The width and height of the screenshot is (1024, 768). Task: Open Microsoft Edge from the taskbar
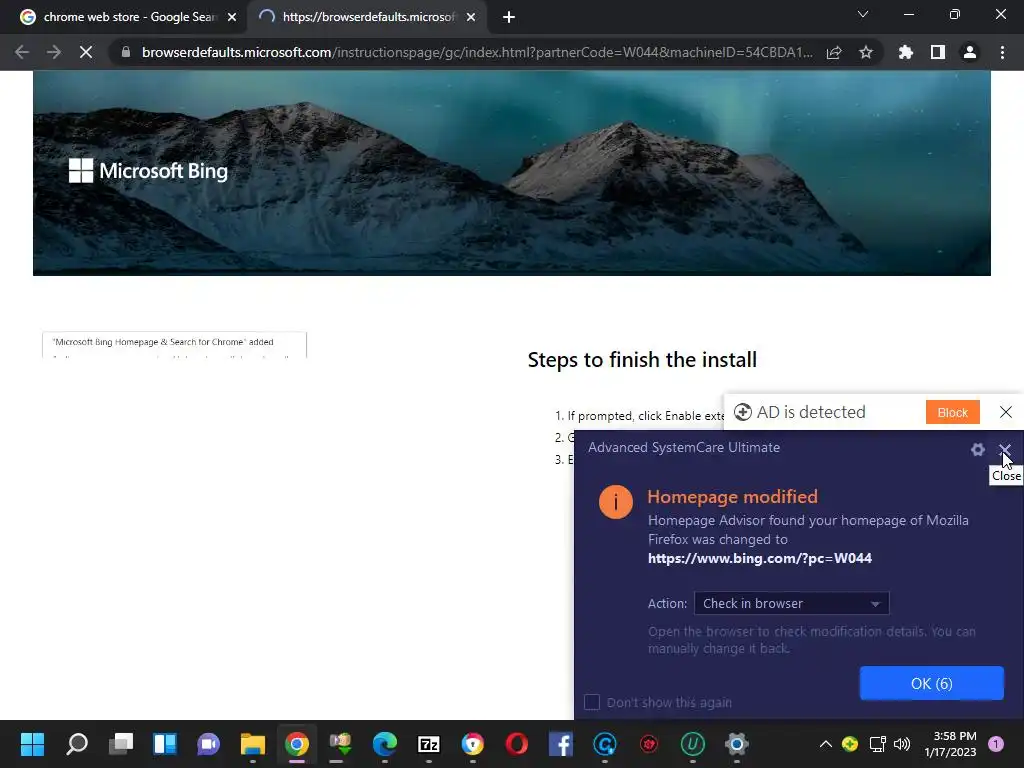coord(385,744)
